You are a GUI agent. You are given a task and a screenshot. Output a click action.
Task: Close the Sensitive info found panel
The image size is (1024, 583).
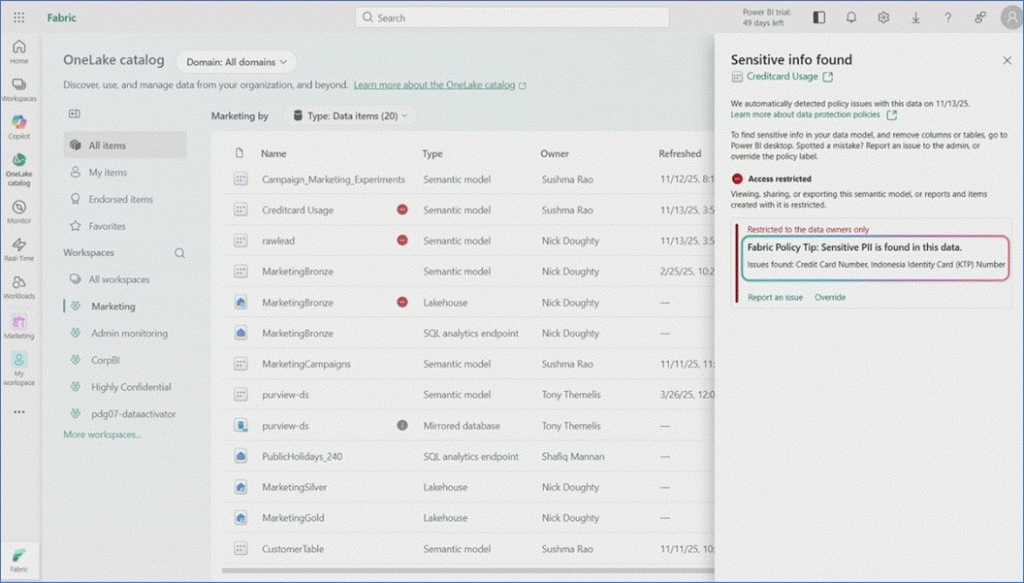pyautogui.click(x=1006, y=61)
